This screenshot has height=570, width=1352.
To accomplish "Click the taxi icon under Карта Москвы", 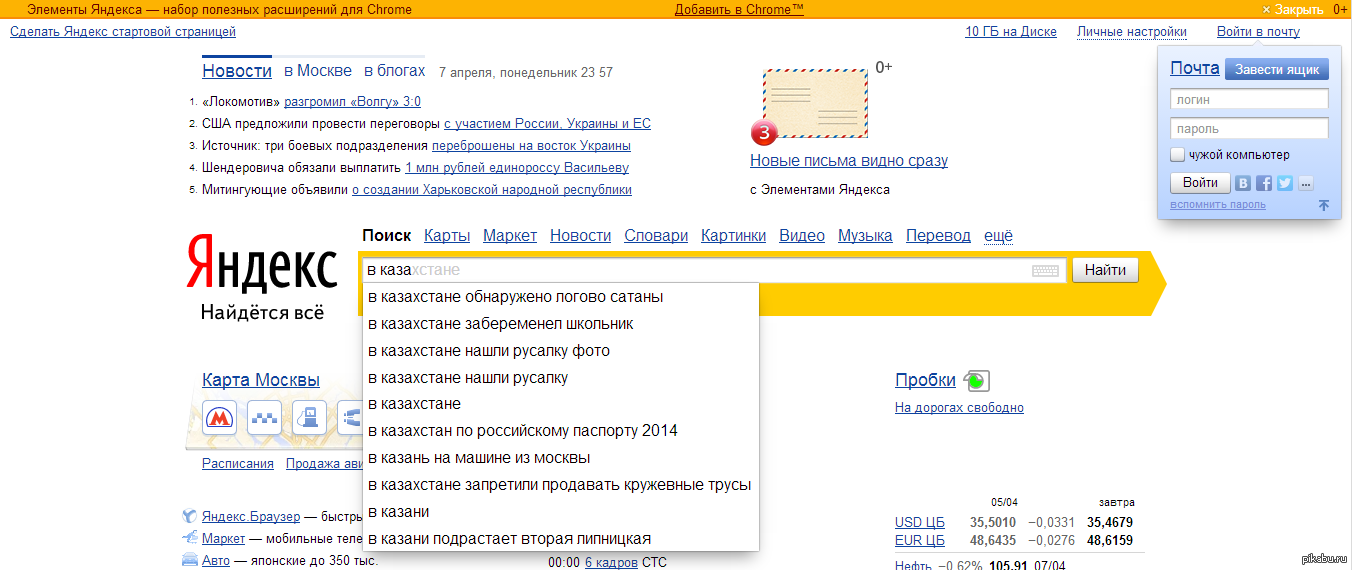I will [264, 416].
